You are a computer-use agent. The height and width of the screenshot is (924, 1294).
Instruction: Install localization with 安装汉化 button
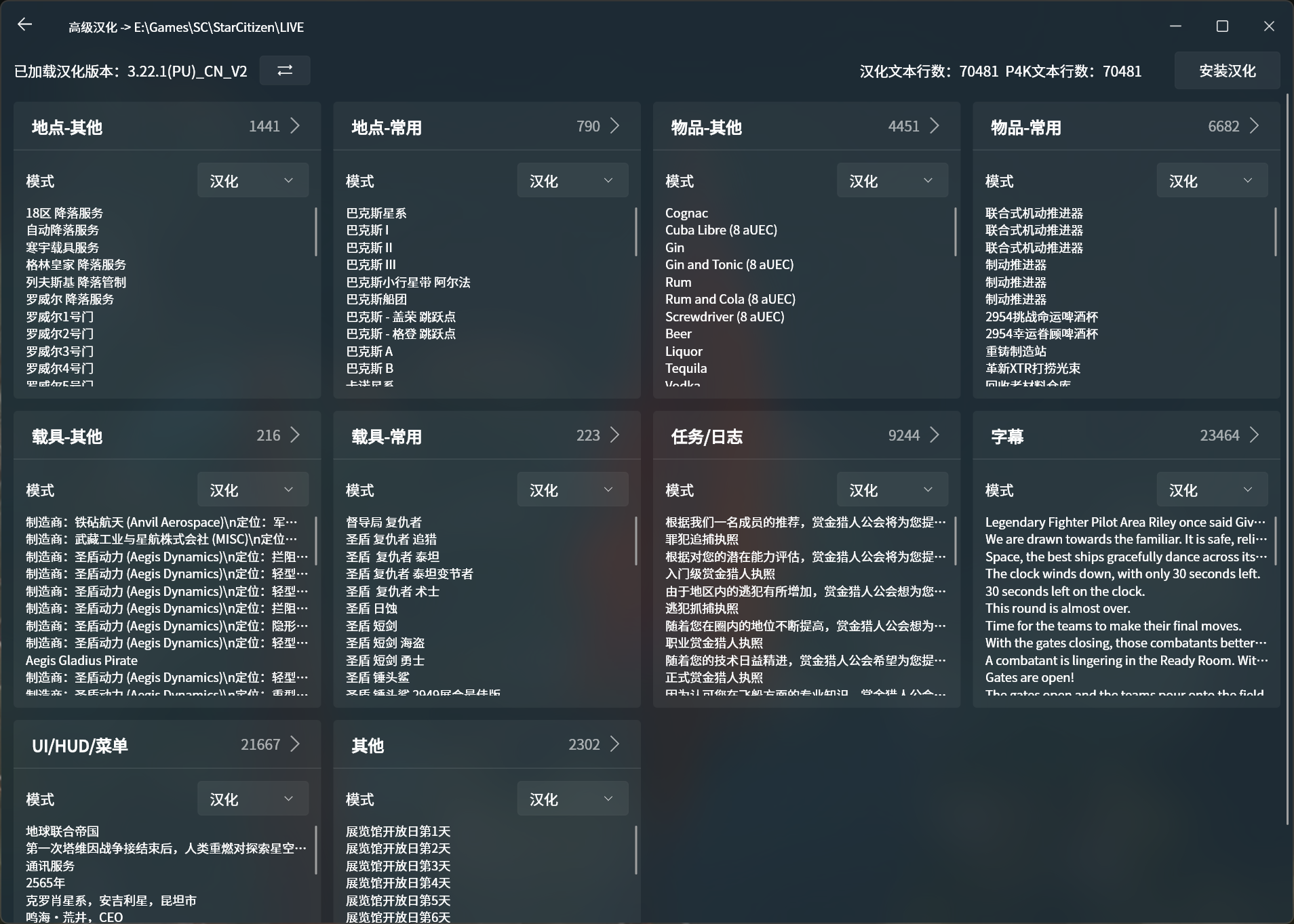click(x=1227, y=71)
